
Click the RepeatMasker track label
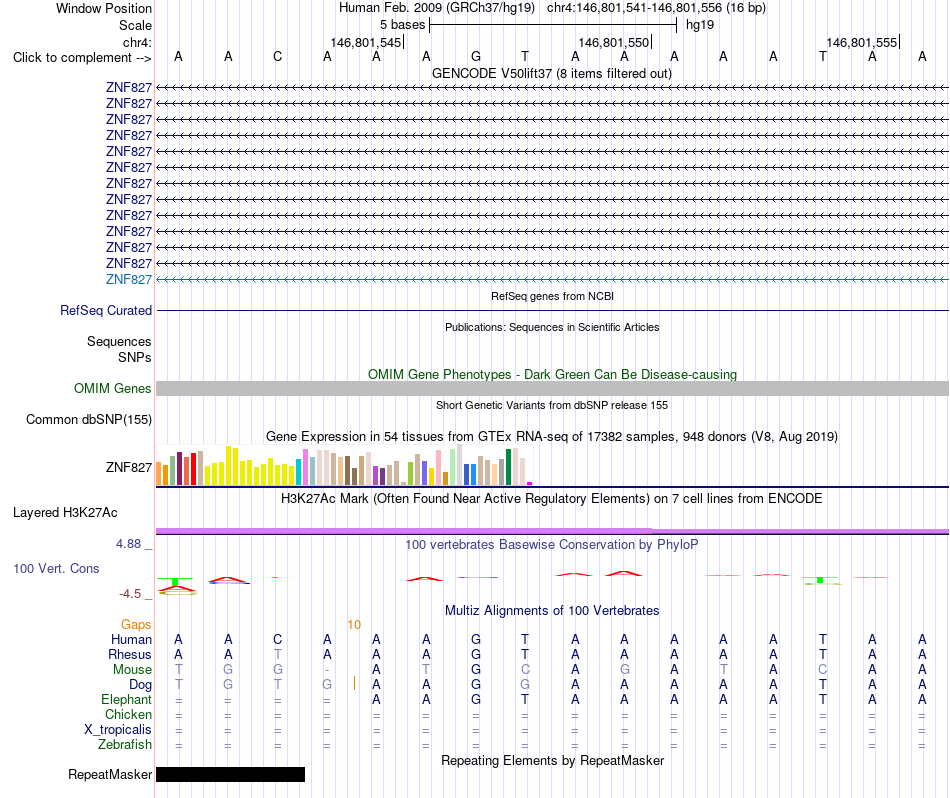110,774
